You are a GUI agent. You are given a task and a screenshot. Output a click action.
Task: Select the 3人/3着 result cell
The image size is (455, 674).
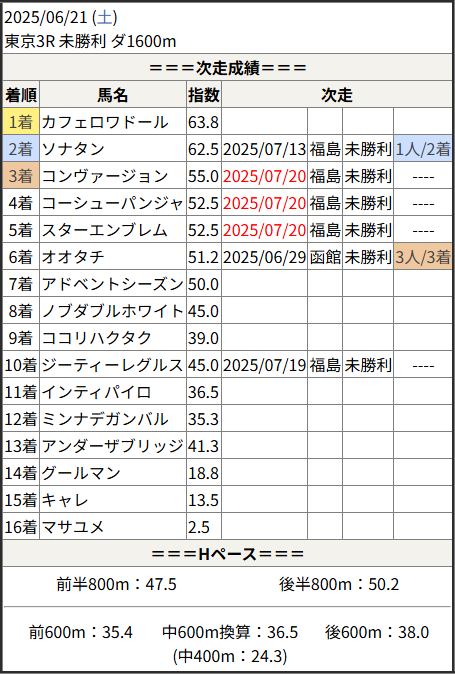(x=423, y=257)
